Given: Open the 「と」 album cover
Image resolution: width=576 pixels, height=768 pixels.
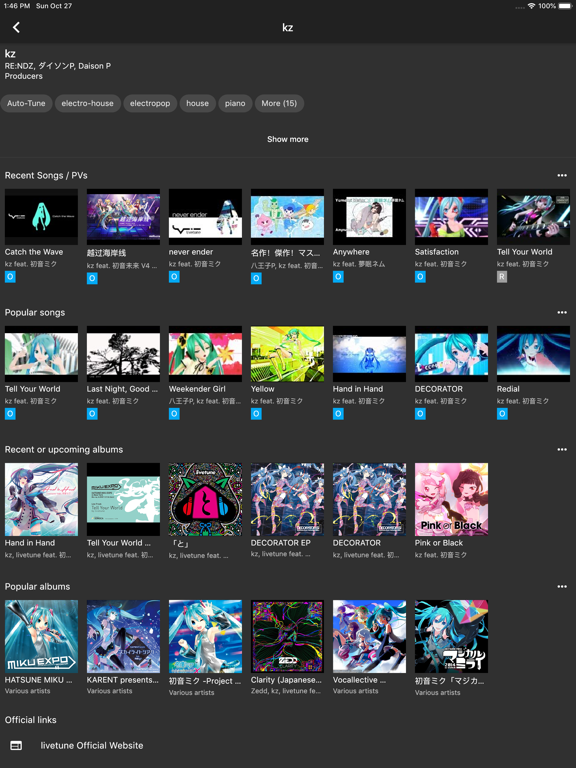Looking at the screenshot, I should (205, 500).
